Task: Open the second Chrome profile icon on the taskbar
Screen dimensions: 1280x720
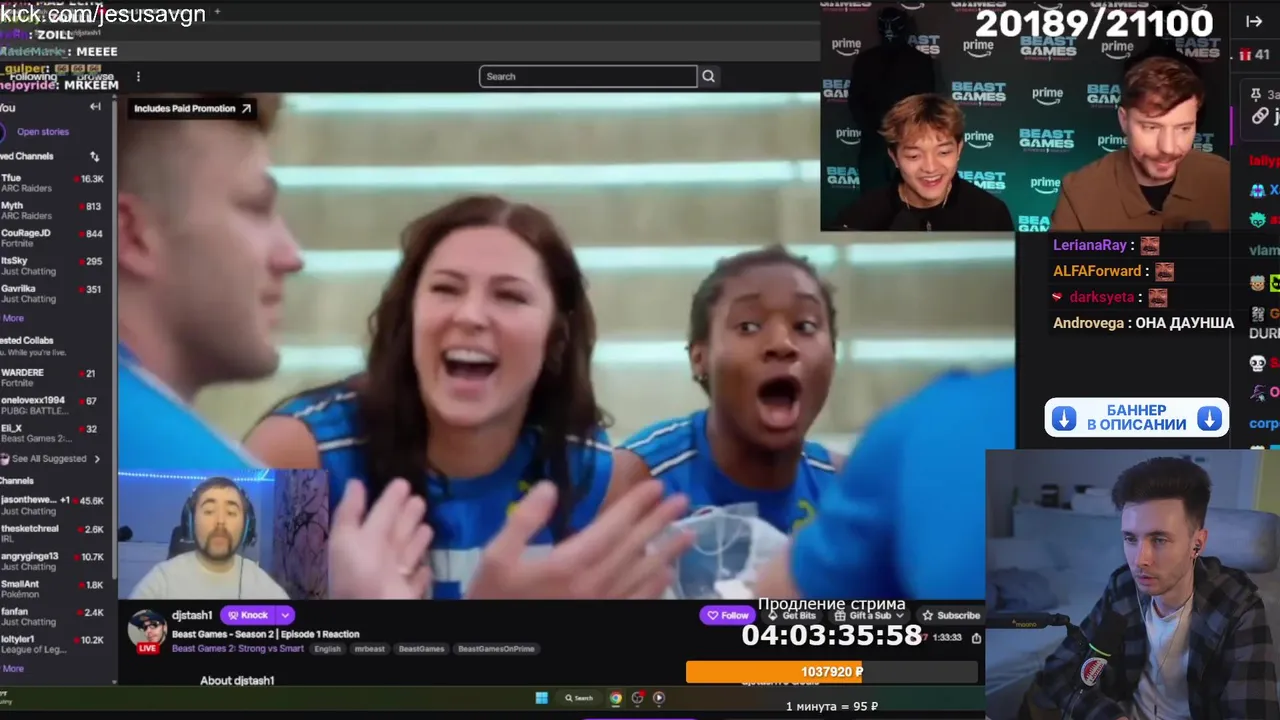Action: (x=637, y=698)
